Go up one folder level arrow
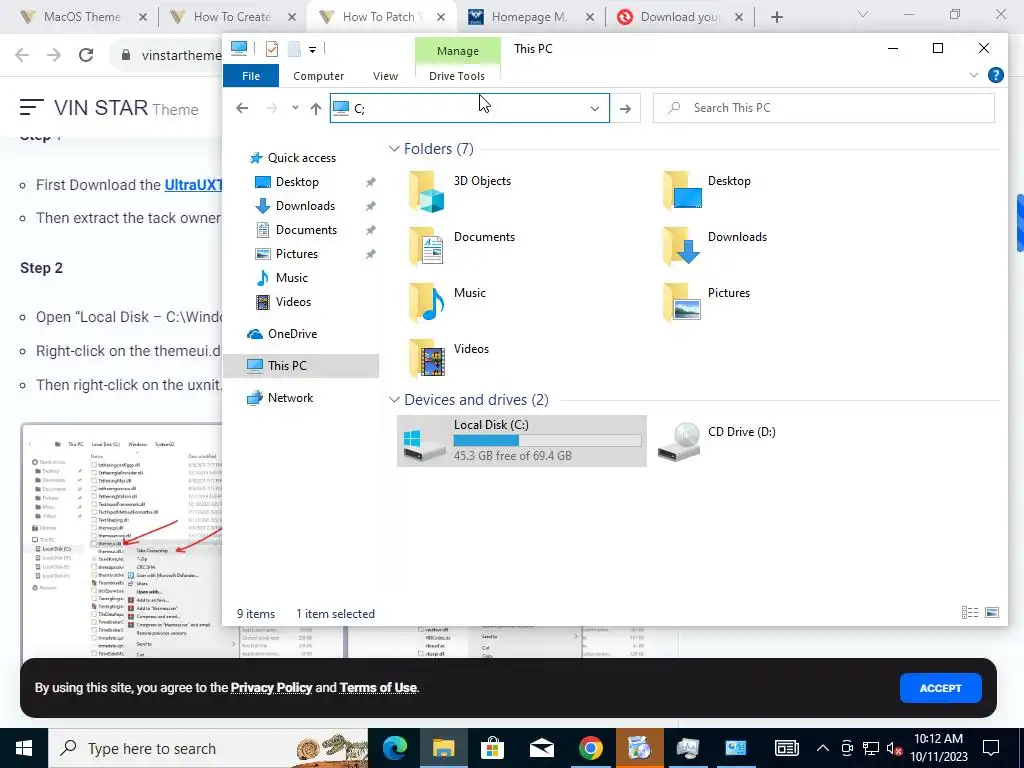This screenshot has height=768, width=1024. 316,108
